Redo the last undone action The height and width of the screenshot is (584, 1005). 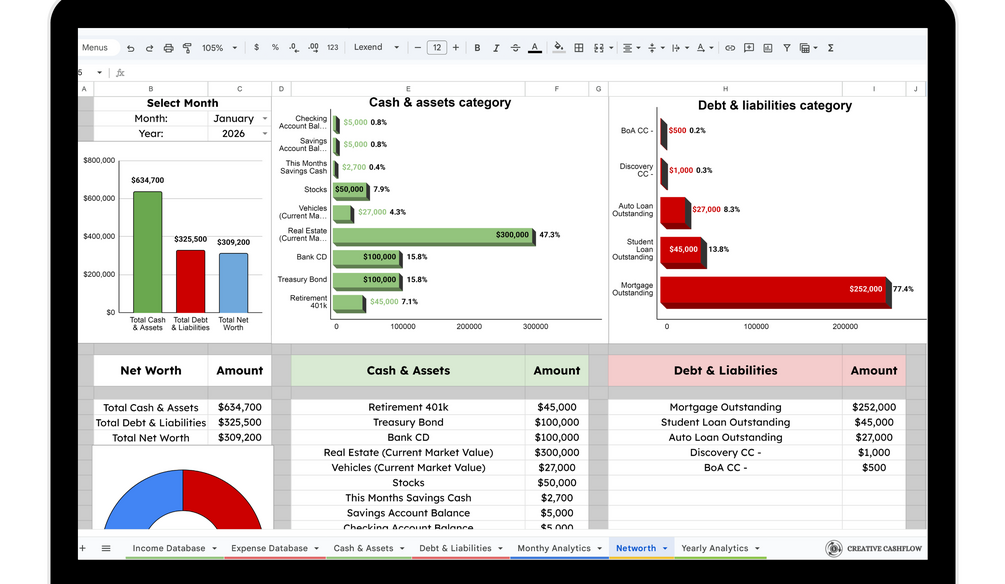click(149, 48)
